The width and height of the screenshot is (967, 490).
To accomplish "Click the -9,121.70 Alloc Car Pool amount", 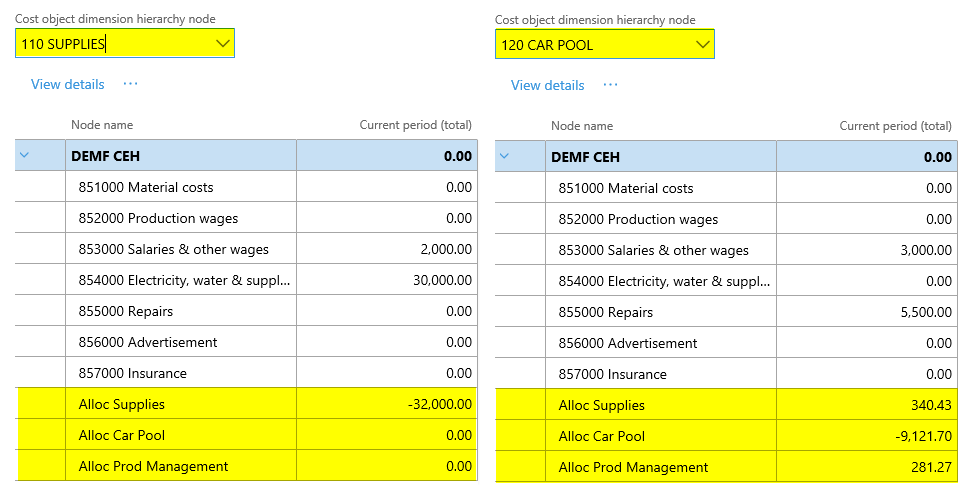I will click(x=921, y=436).
